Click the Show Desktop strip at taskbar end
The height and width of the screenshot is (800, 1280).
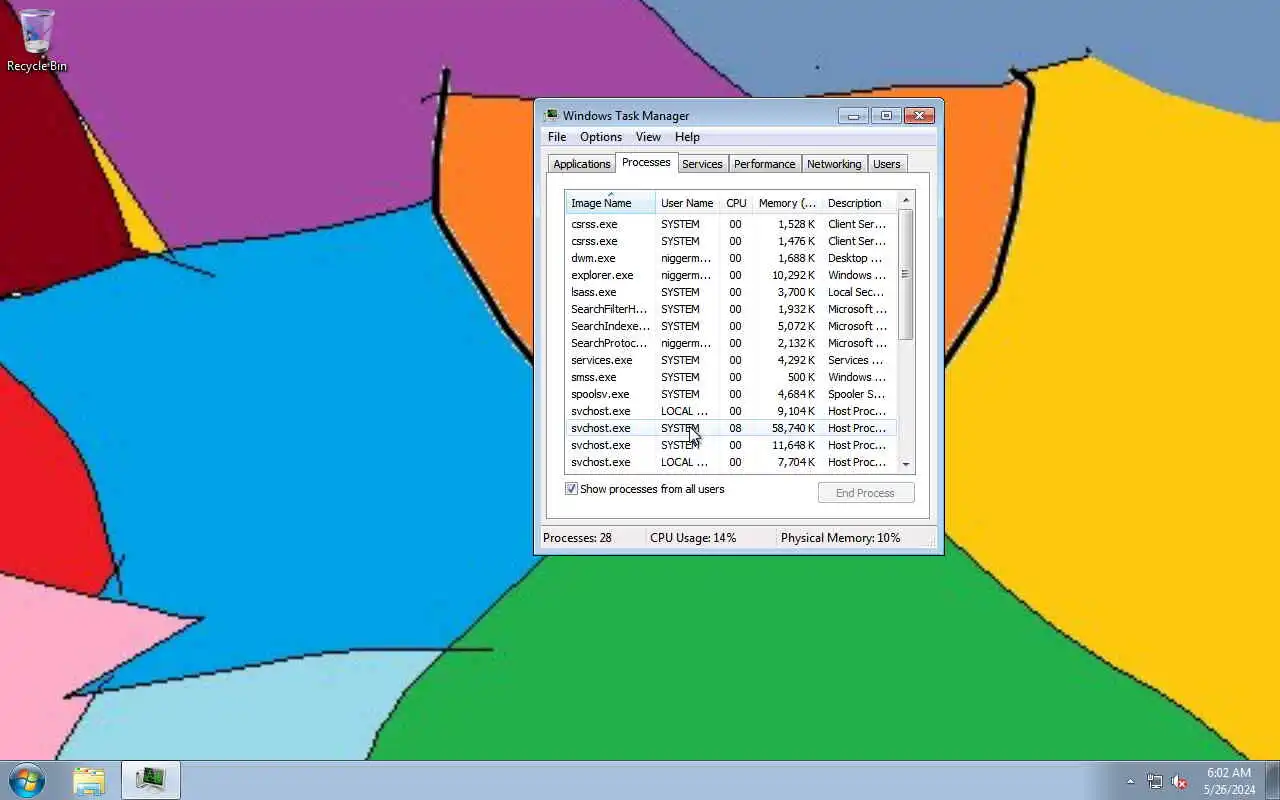pyautogui.click(x=1272, y=780)
